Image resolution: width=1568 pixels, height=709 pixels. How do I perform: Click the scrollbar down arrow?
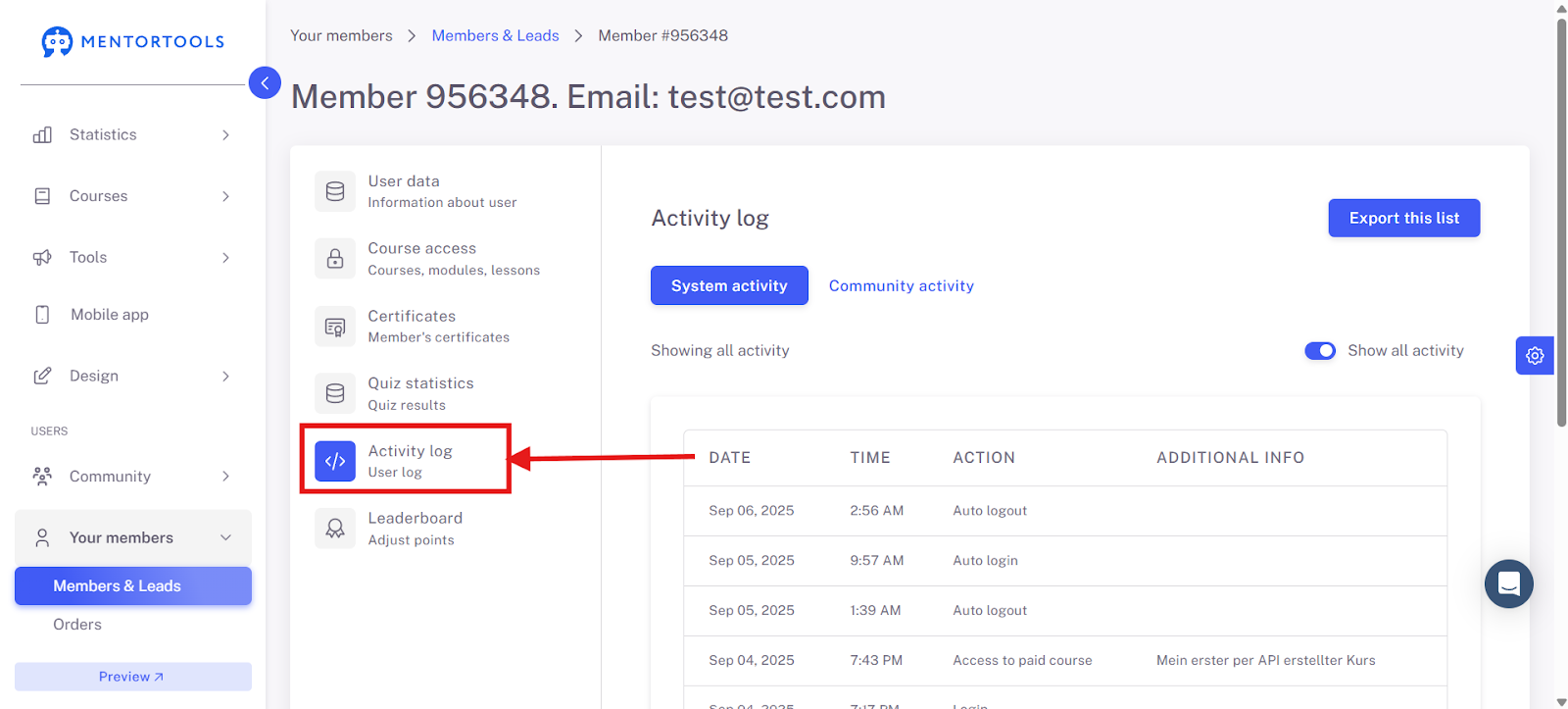(1561, 701)
